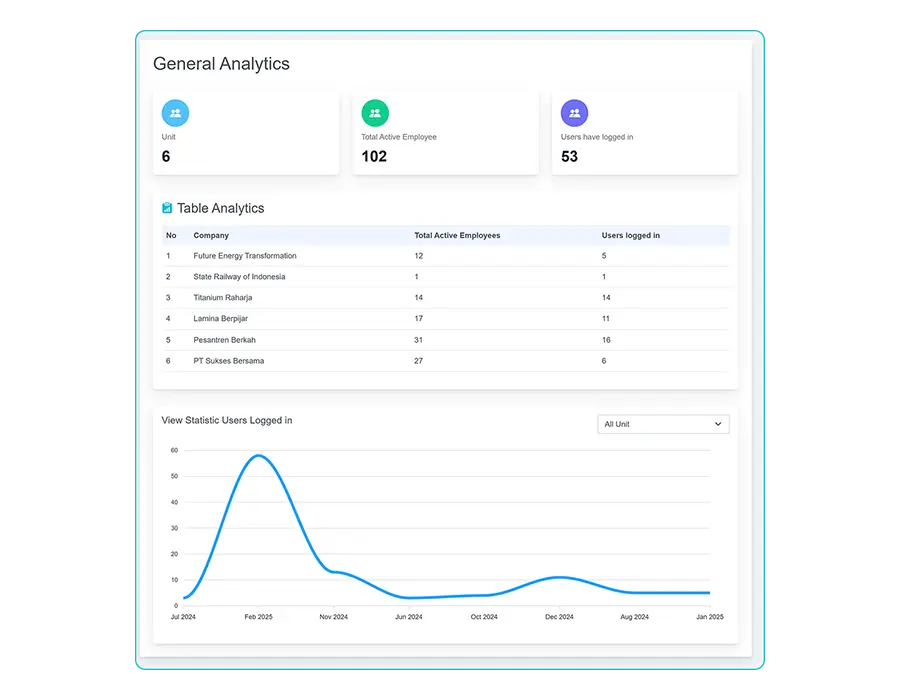Click the 60 y-axis label
This screenshot has height=700, width=900.
click(174, 450)
